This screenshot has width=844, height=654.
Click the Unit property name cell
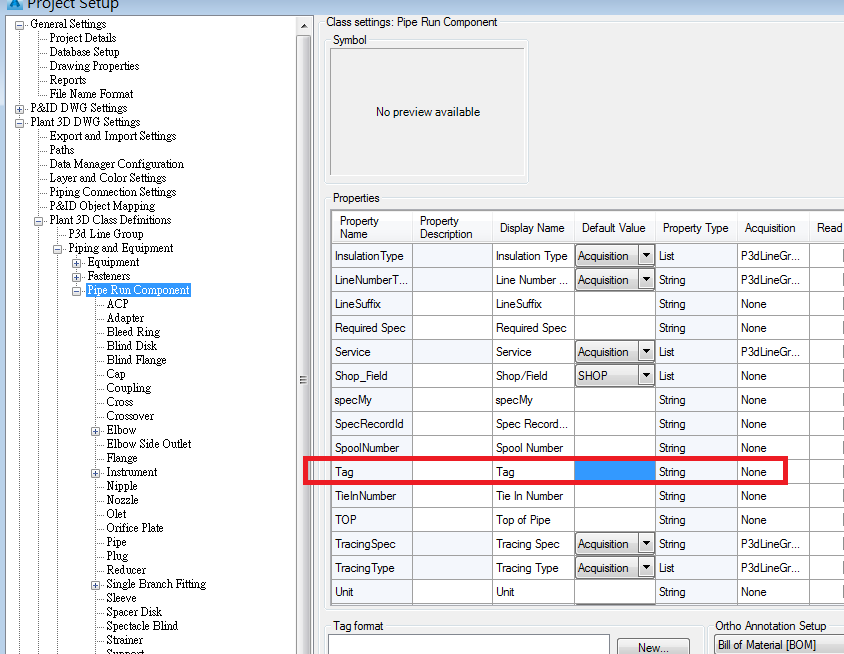pyautogui.click(x=372, y=592)
